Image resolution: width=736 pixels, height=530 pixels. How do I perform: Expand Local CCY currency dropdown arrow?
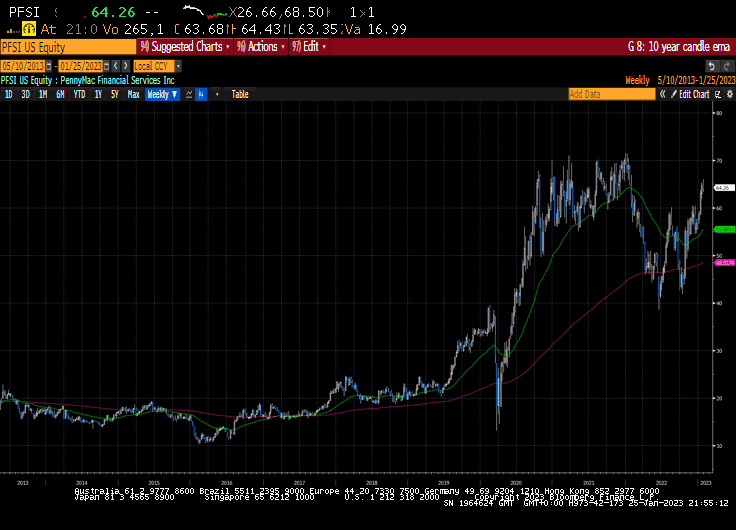[178, 66]
